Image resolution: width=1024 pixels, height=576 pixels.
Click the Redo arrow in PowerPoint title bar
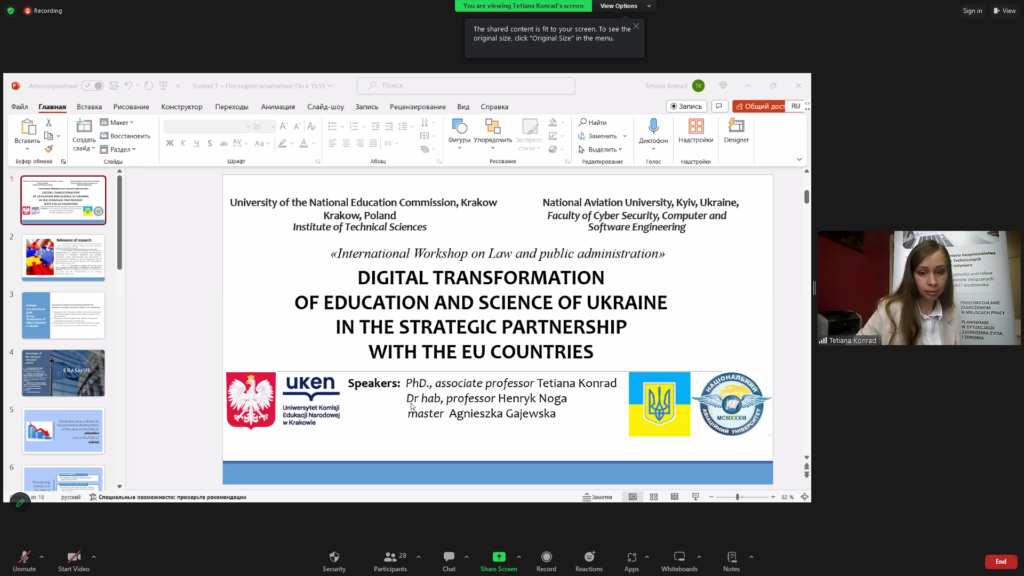click(149, 86)
